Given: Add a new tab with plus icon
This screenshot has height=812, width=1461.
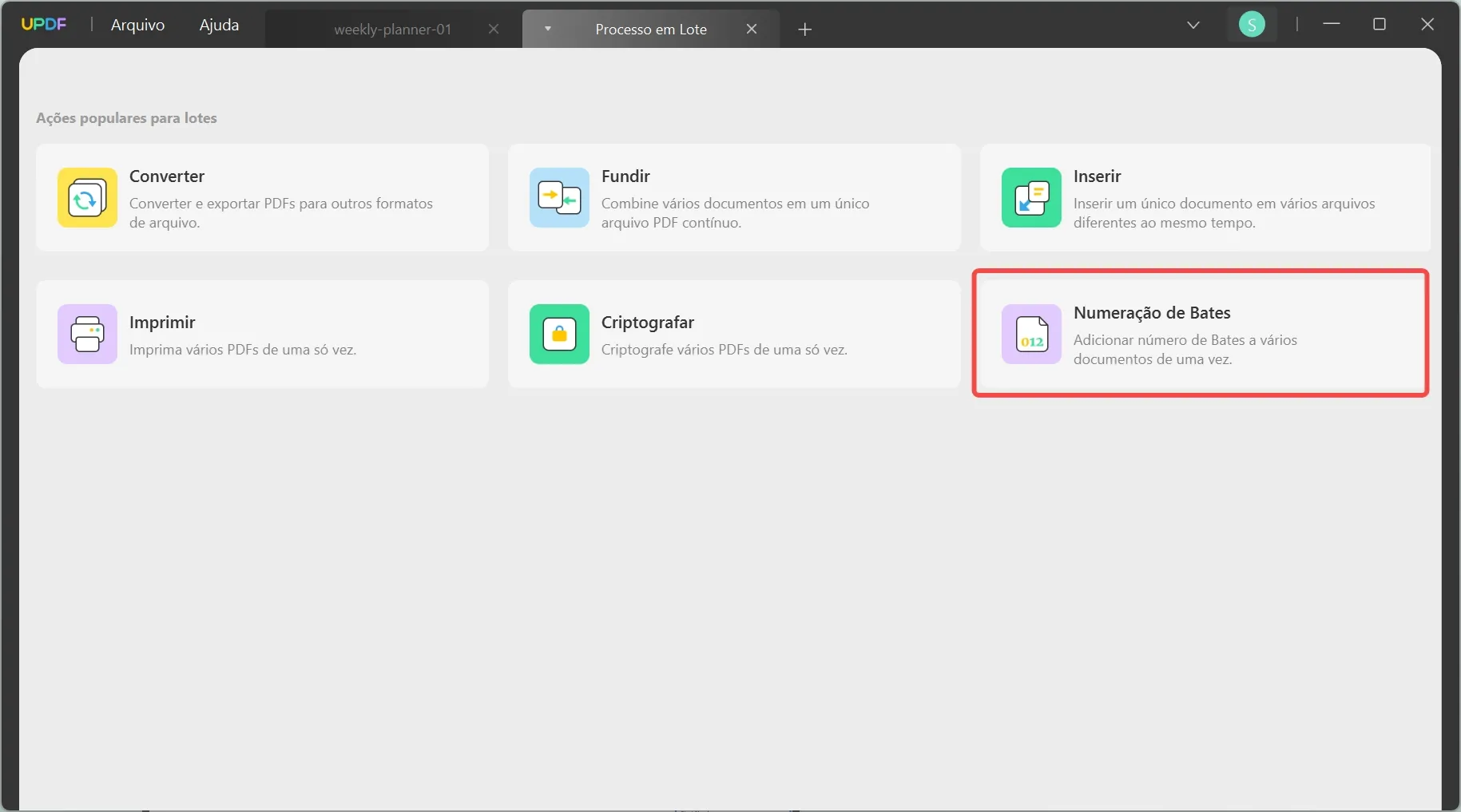Looking at the screenshot, I should point(805,30).
